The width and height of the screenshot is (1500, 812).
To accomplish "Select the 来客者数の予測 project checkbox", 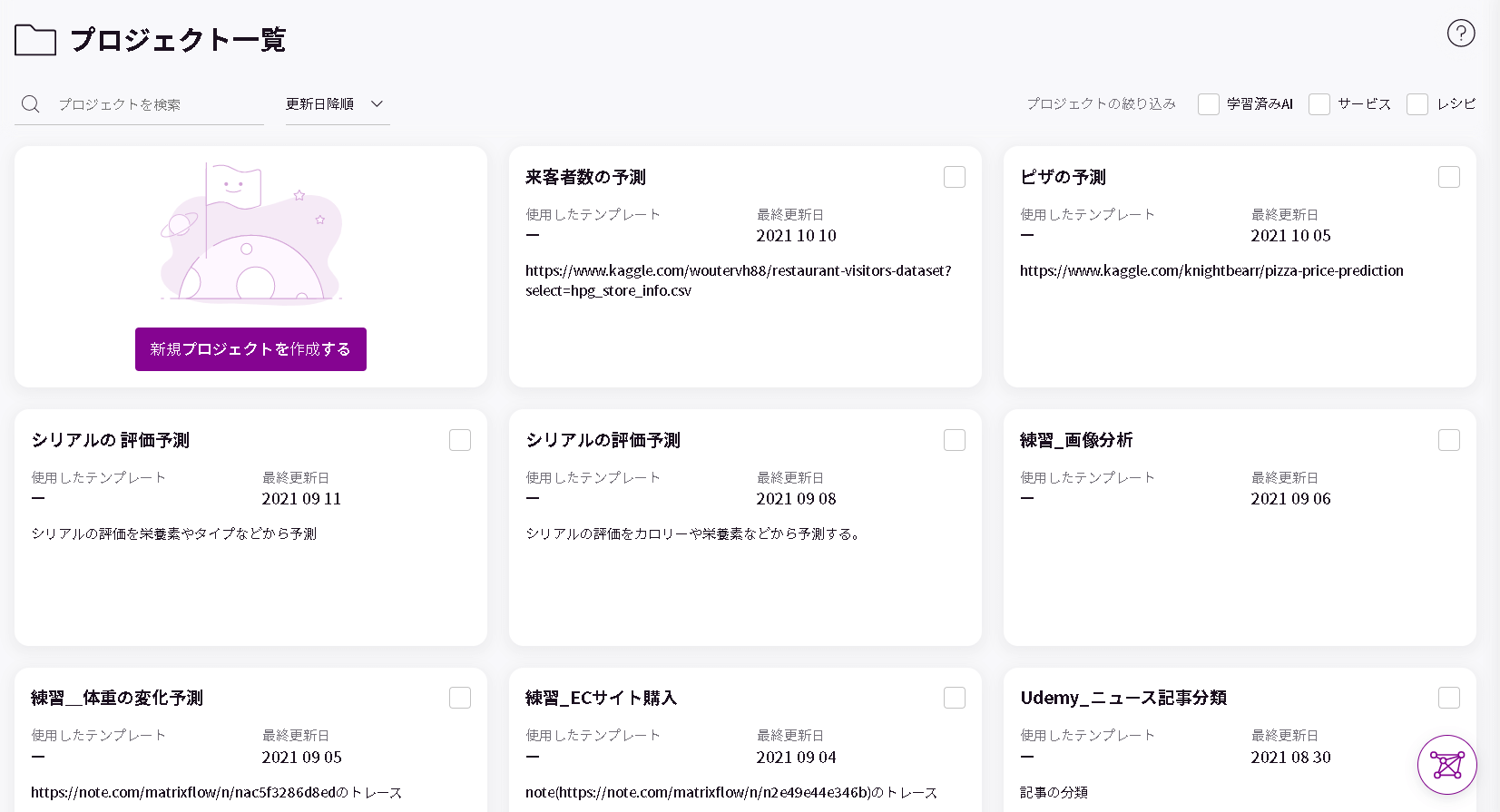I will 955,177.
